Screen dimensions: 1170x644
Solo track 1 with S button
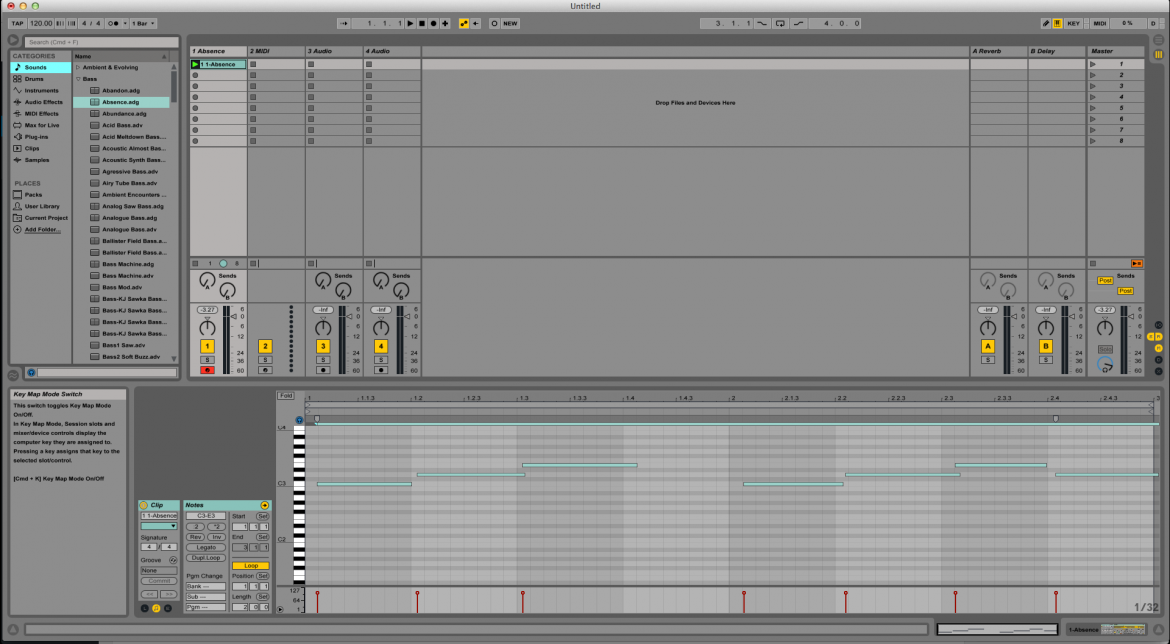(x=207, y=360)
